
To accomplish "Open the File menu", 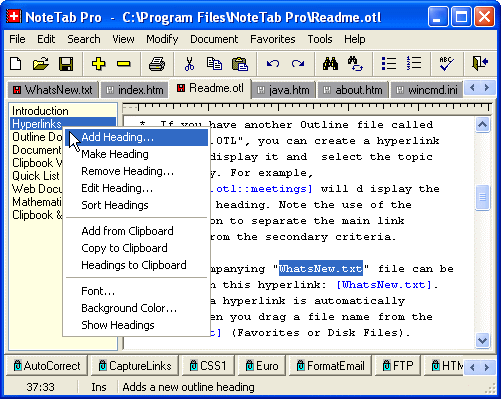I will tap(17, 39).
